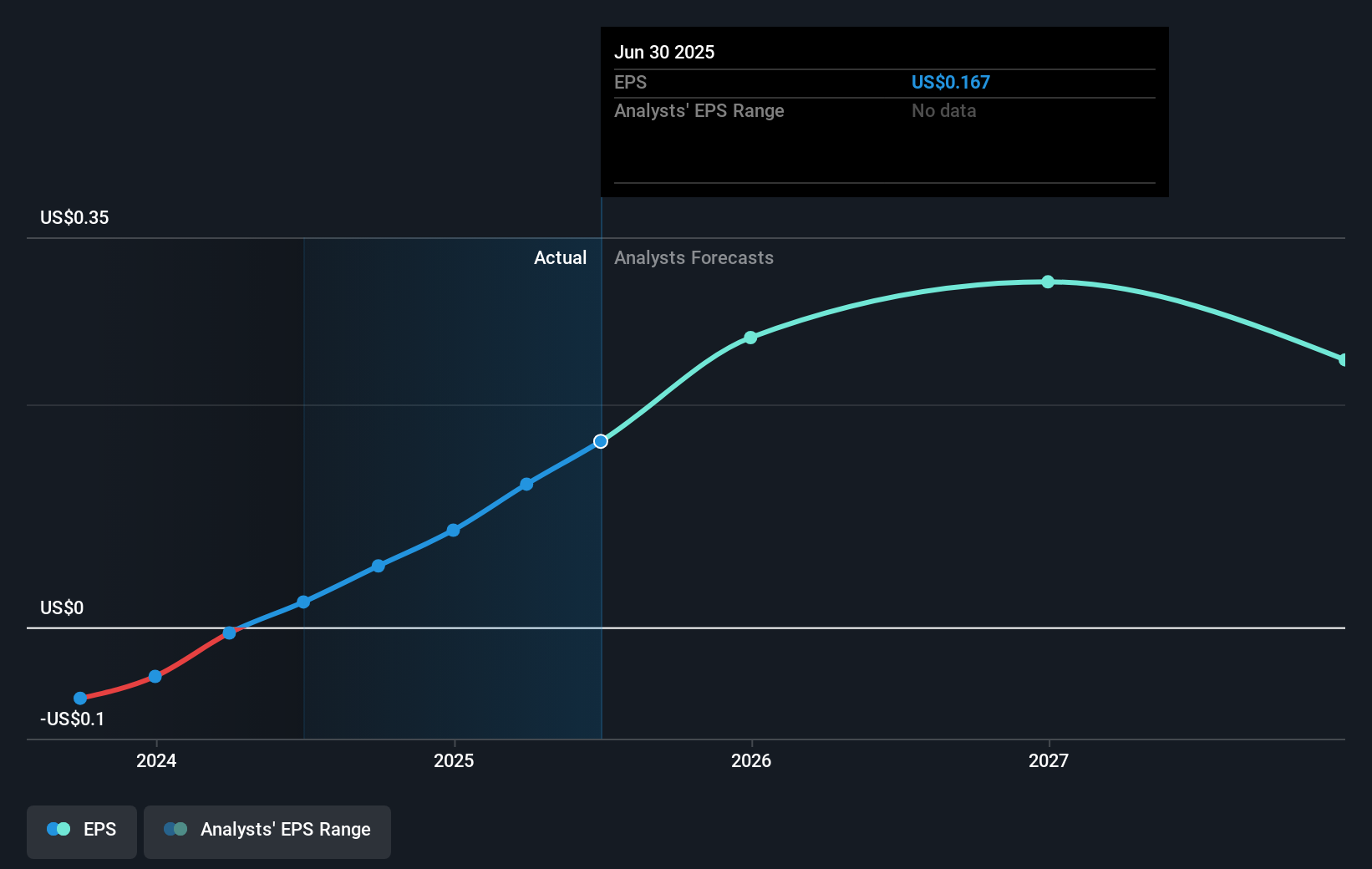Click the 'Analysts' EPS Range' tooltip row label
The width and height of the screenshot is (1372, 869).
699,111
